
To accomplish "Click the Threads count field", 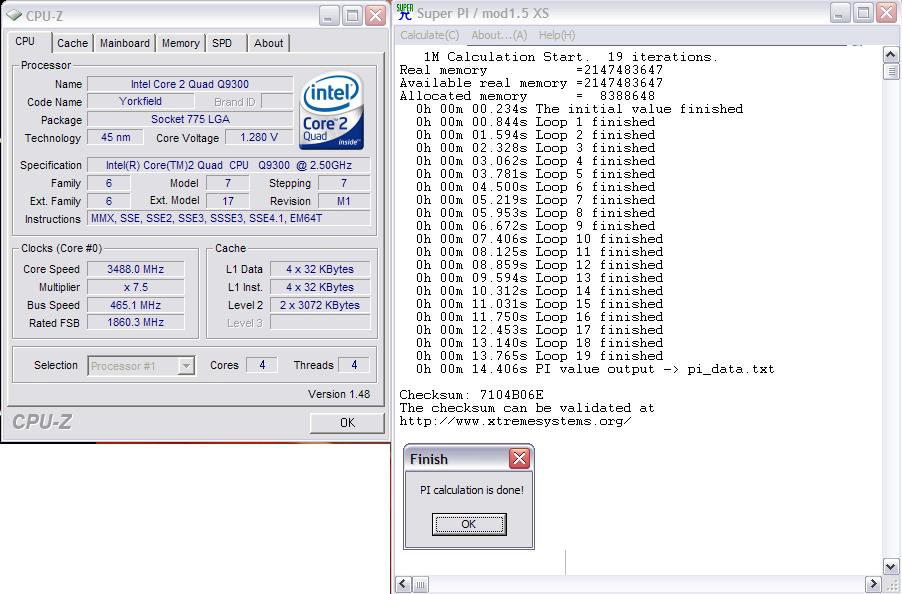I will pos(354,365).
